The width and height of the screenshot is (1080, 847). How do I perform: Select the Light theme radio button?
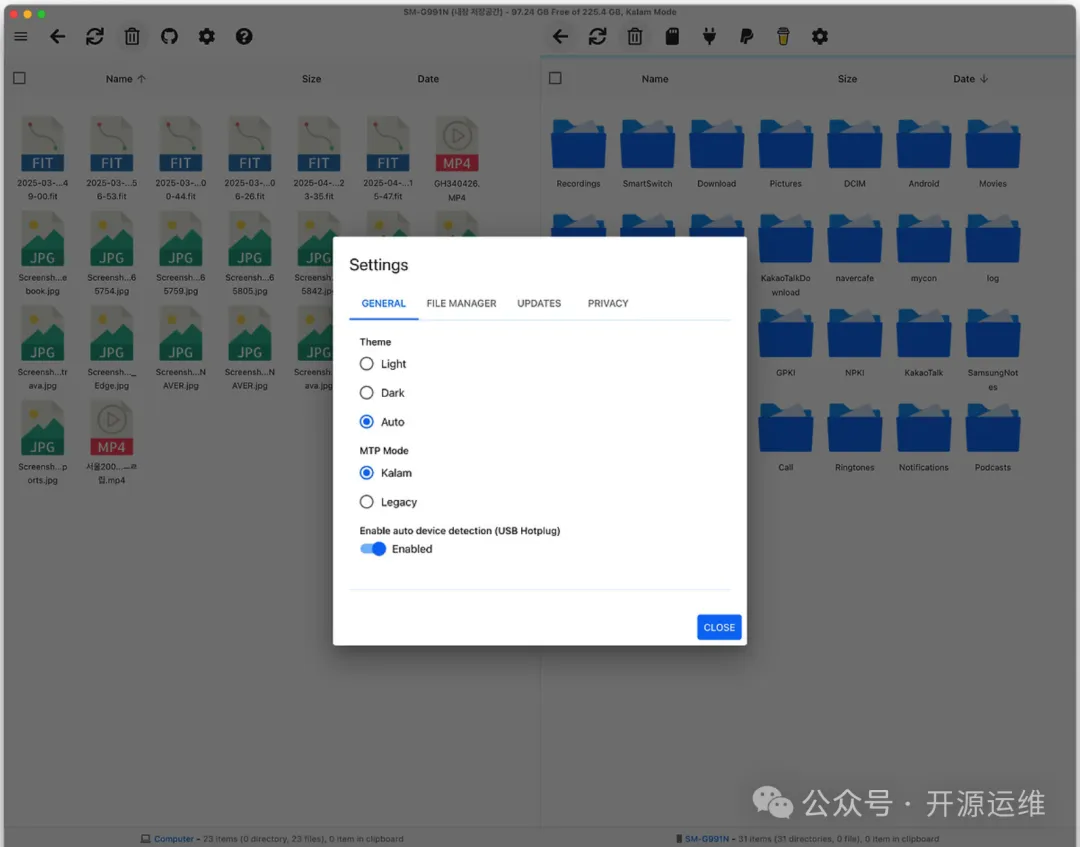coord(367,364)
